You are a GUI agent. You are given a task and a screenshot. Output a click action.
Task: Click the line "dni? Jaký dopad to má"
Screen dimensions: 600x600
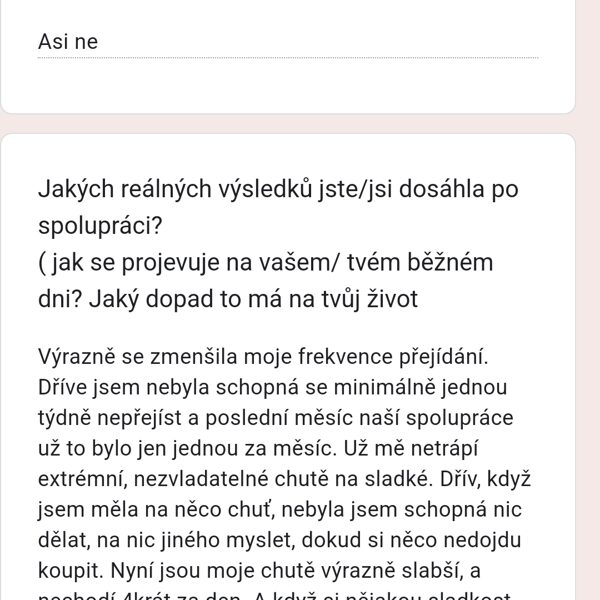coord(228,299)
